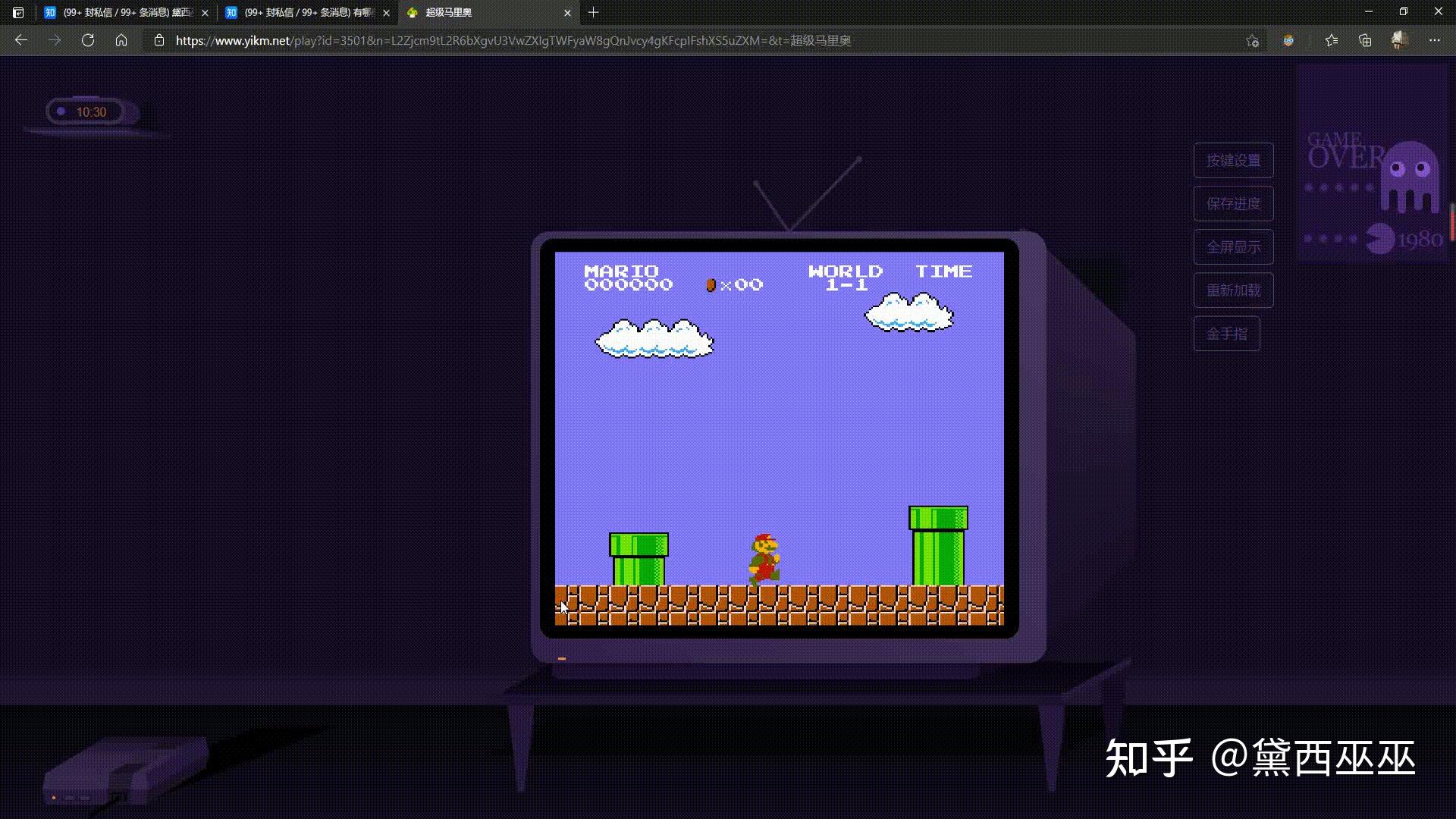Screen dimensions: 1456x819
Task: Restore down the browser window
Action: pos(1404,11)
